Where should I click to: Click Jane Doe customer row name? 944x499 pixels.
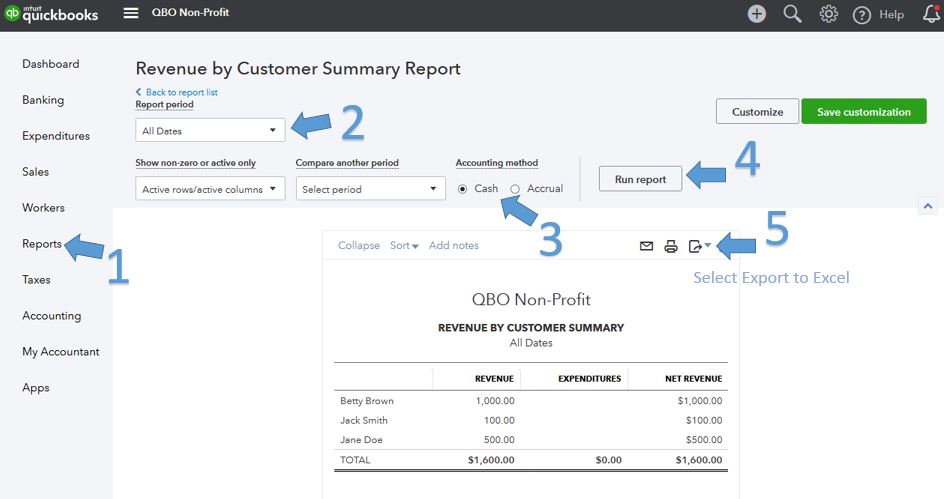point(361,439)
